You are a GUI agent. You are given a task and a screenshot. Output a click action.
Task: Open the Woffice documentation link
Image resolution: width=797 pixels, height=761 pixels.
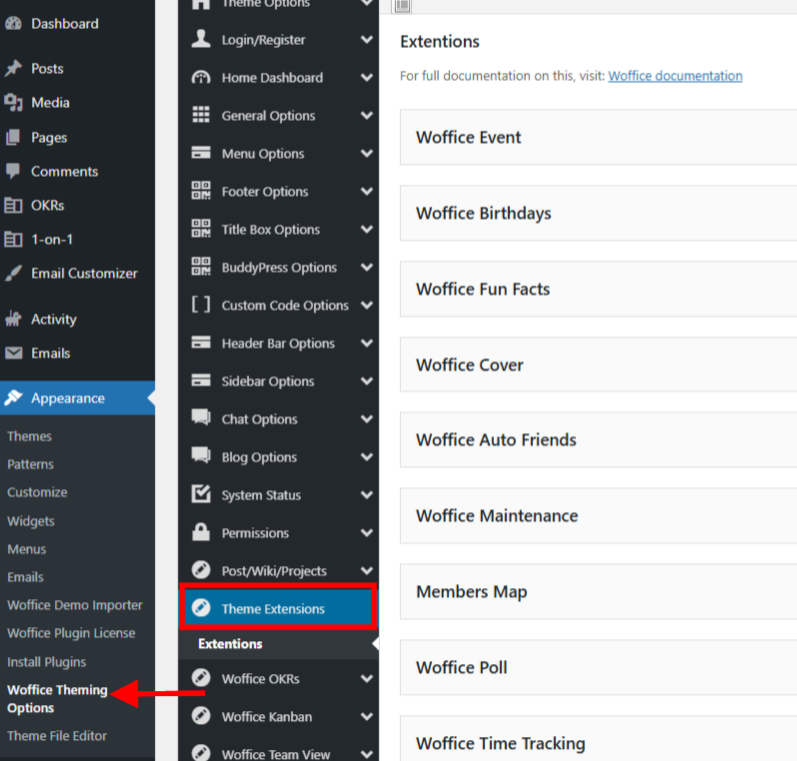(x=675, y=76)
